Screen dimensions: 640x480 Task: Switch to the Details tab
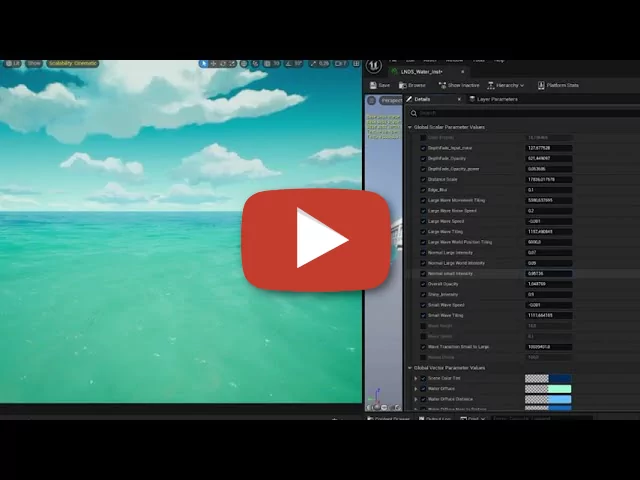click(x=422, y=99)
